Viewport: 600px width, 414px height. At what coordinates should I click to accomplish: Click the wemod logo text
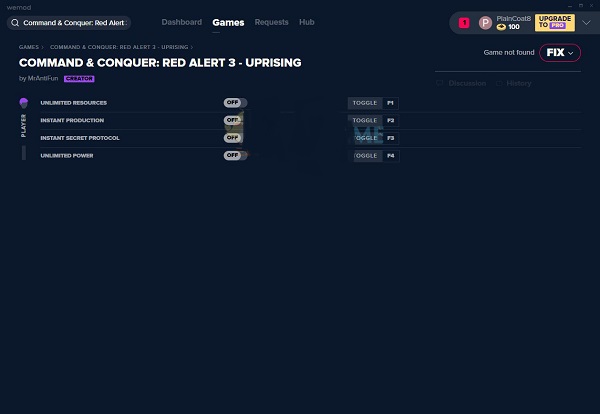coord(19,7)
